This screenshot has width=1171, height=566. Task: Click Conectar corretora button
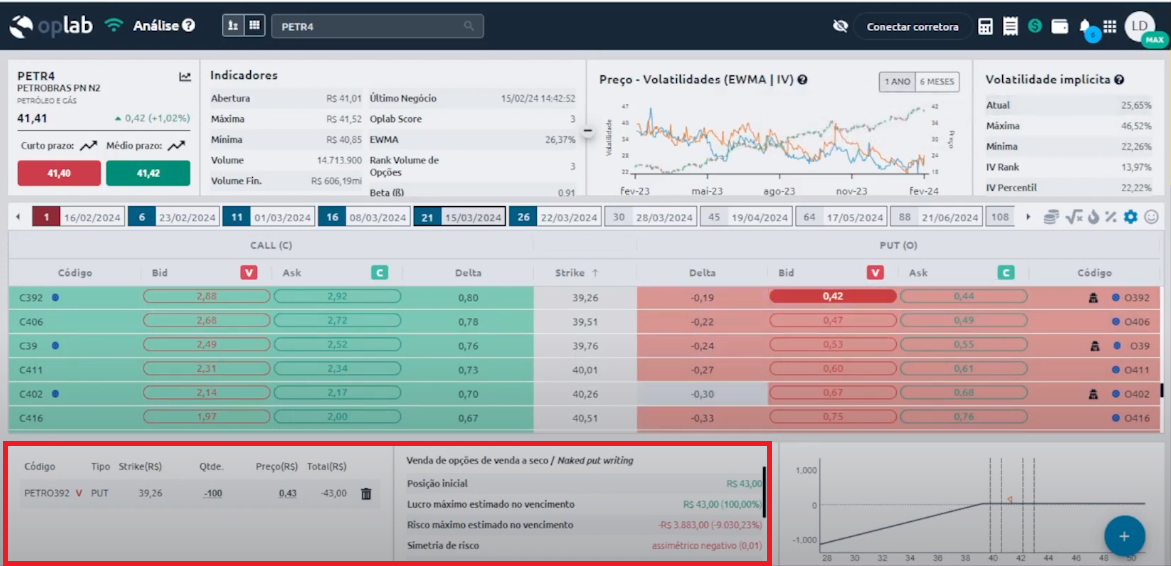tap(912, 27)
